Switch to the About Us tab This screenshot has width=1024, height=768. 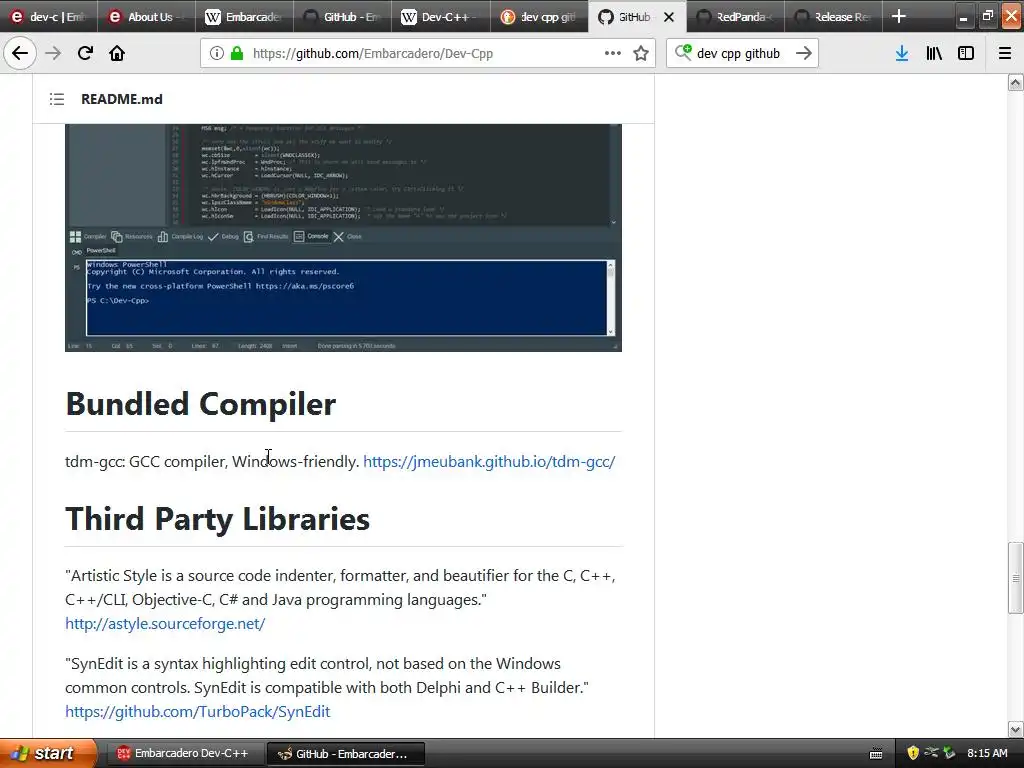coord(146,17)
